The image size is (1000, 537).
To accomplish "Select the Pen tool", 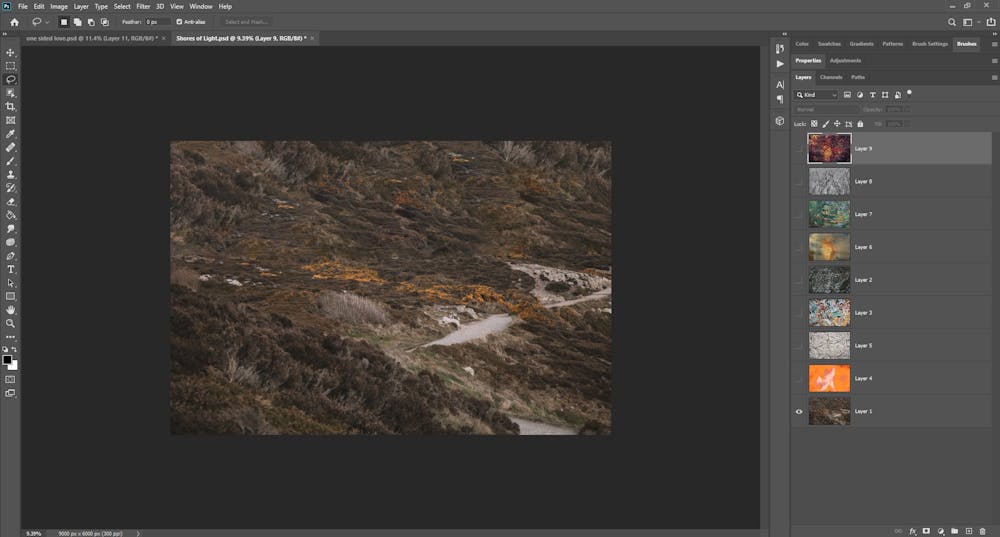I will (10, 256).
